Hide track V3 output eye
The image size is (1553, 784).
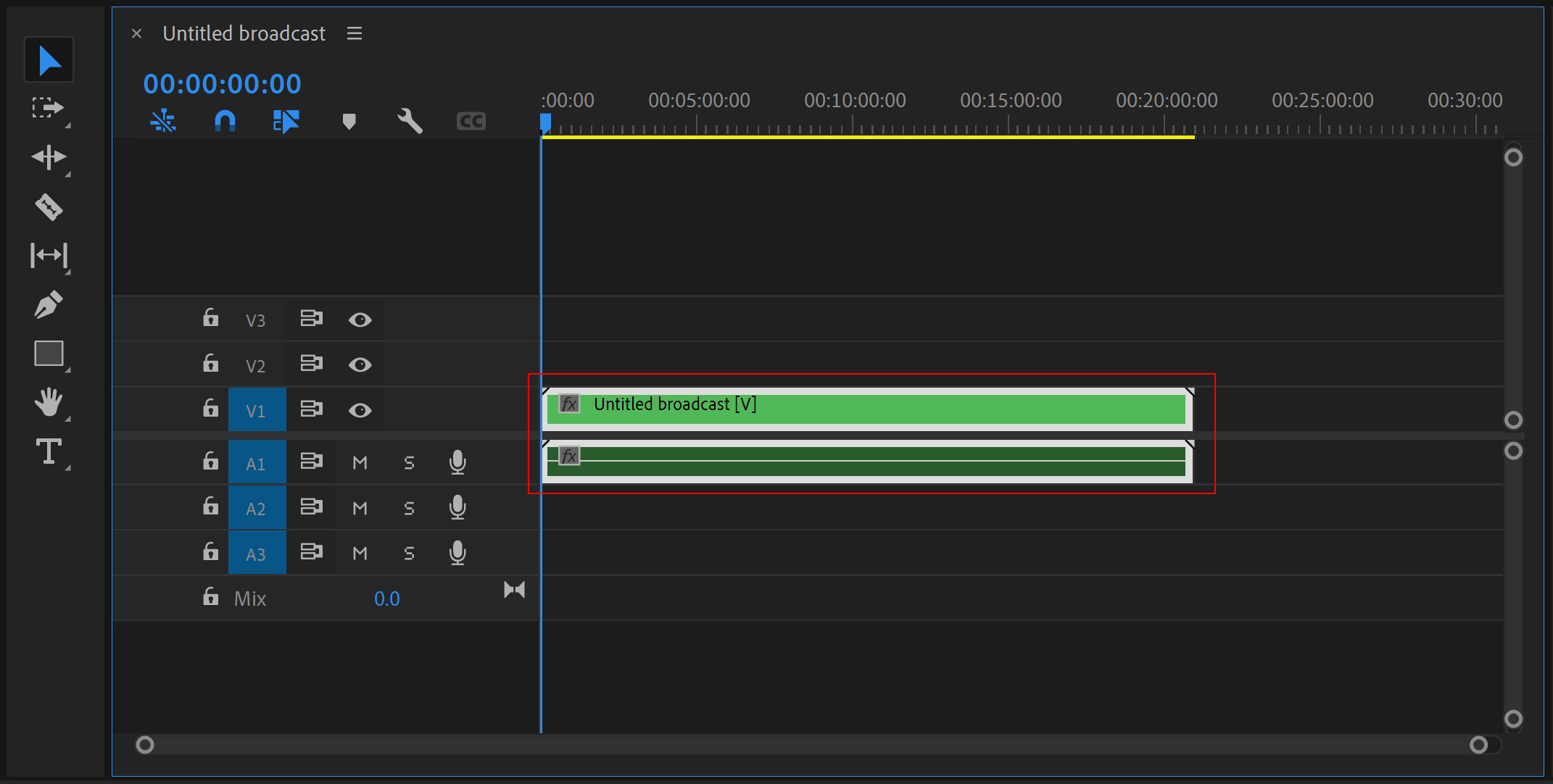click(360, 320)
